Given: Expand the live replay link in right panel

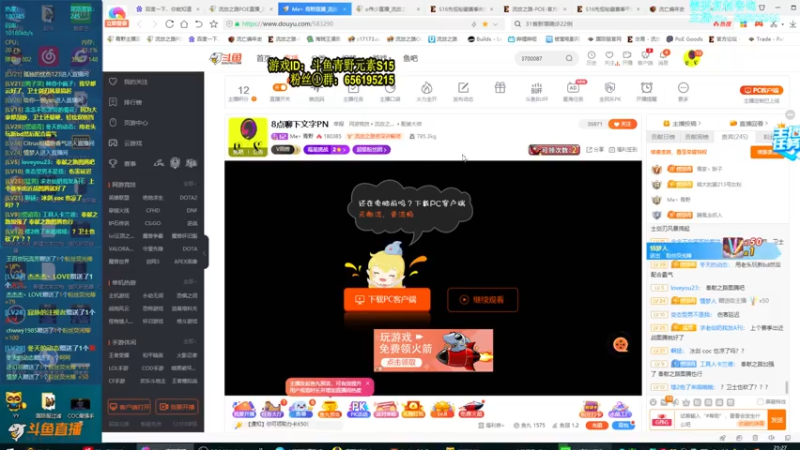Looking at the screenshot, I should point(748,123).
